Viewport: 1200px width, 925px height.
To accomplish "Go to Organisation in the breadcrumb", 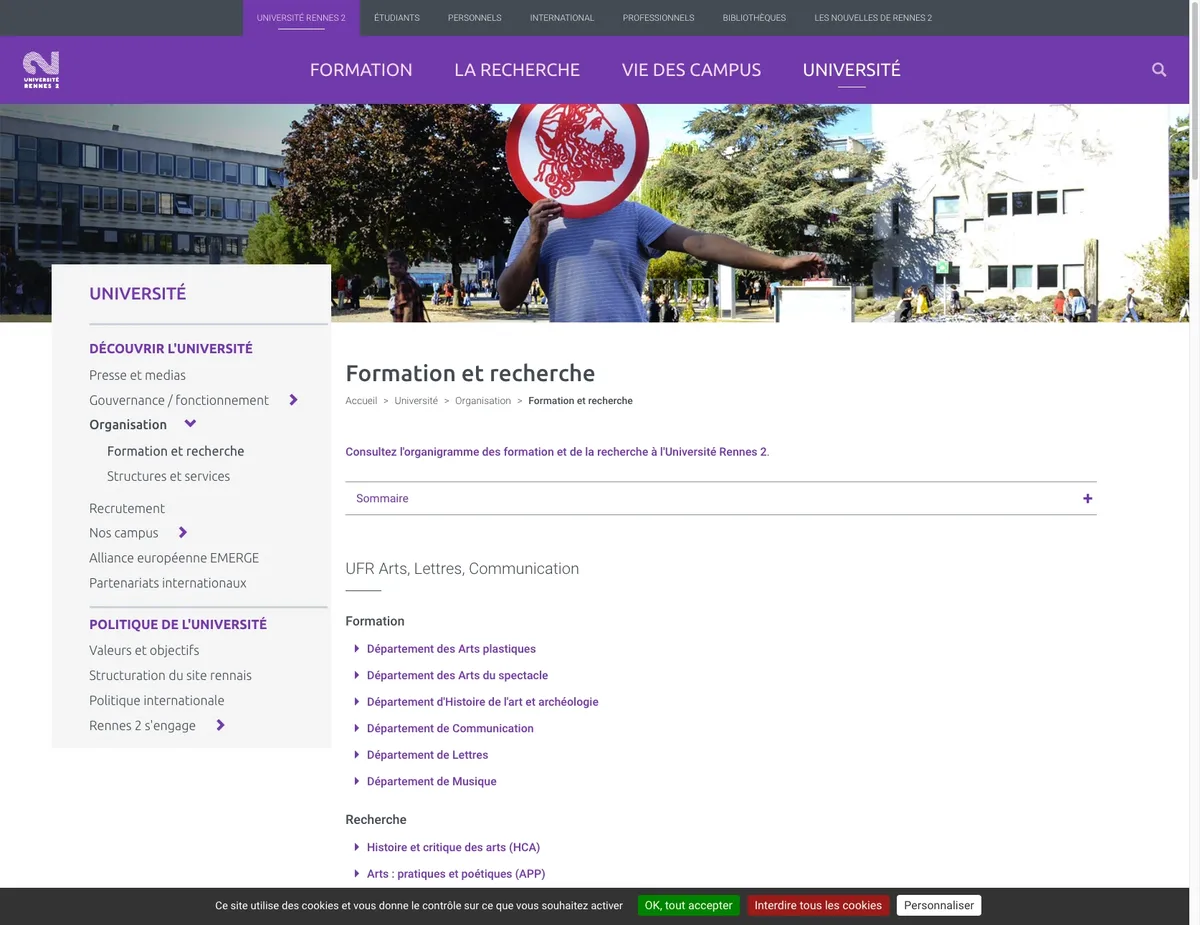I will coord(483,401).
